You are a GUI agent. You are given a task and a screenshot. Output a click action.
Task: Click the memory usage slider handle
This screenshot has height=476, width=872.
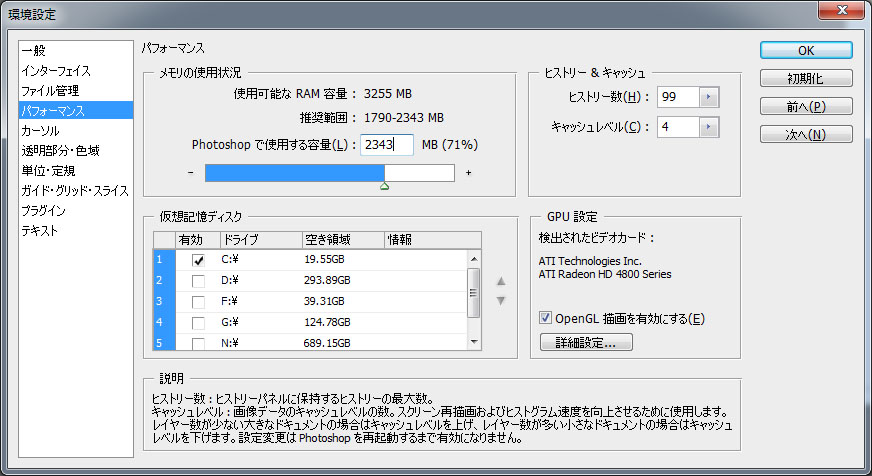pos(384,186)
